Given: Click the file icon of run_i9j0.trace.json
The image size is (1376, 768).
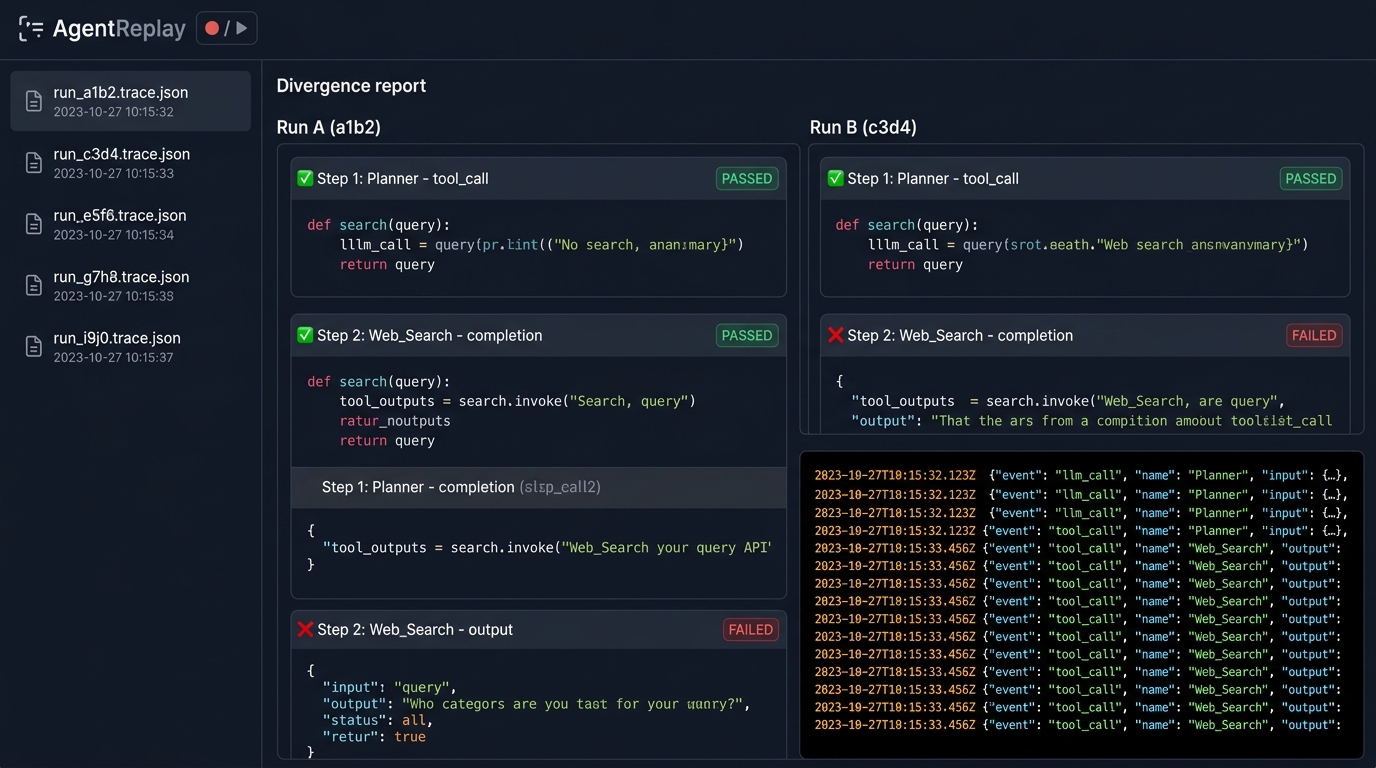Looking at the screenshot, I should [x=34, y=347].
